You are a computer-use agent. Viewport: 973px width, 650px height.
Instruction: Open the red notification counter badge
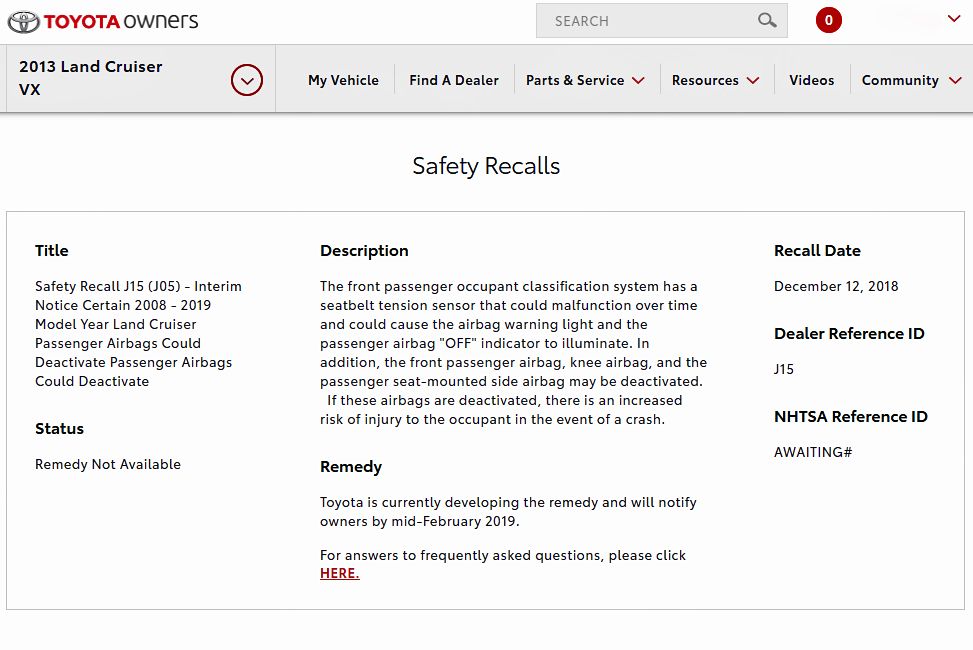[828, 20]
